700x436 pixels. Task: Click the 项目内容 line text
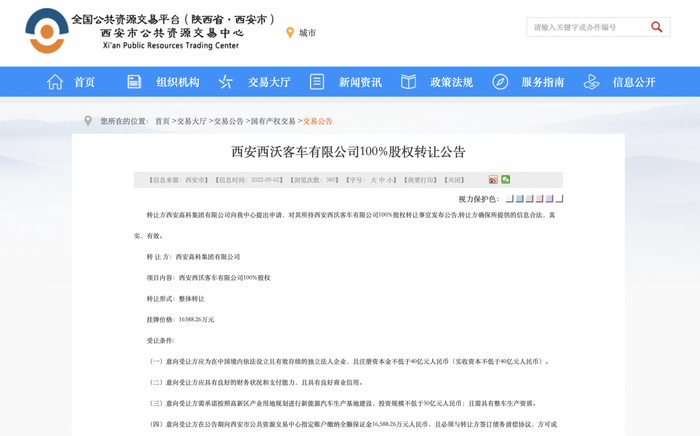tap(208, 278)
